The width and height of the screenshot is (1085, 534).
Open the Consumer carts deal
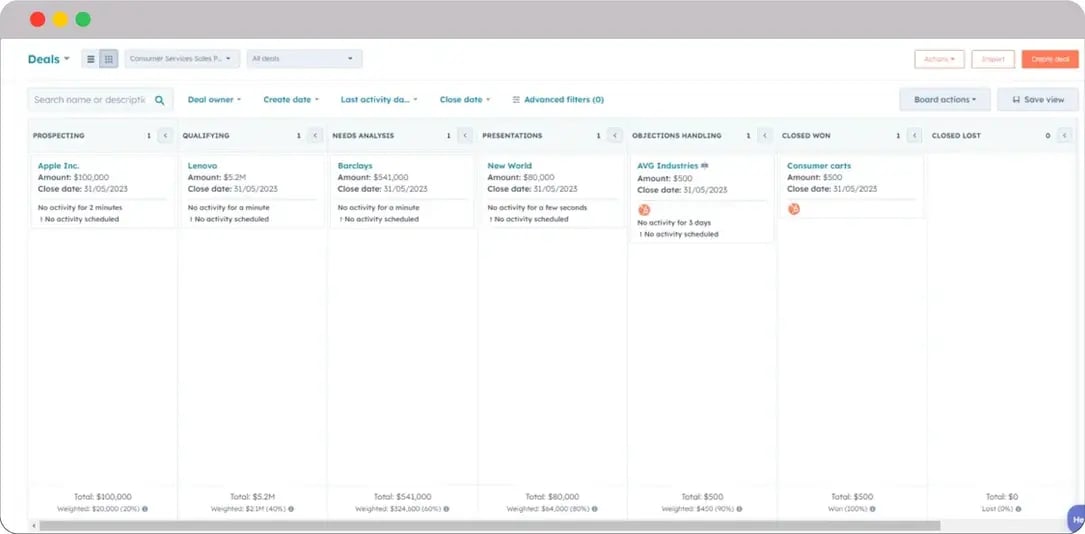[819, 166]
